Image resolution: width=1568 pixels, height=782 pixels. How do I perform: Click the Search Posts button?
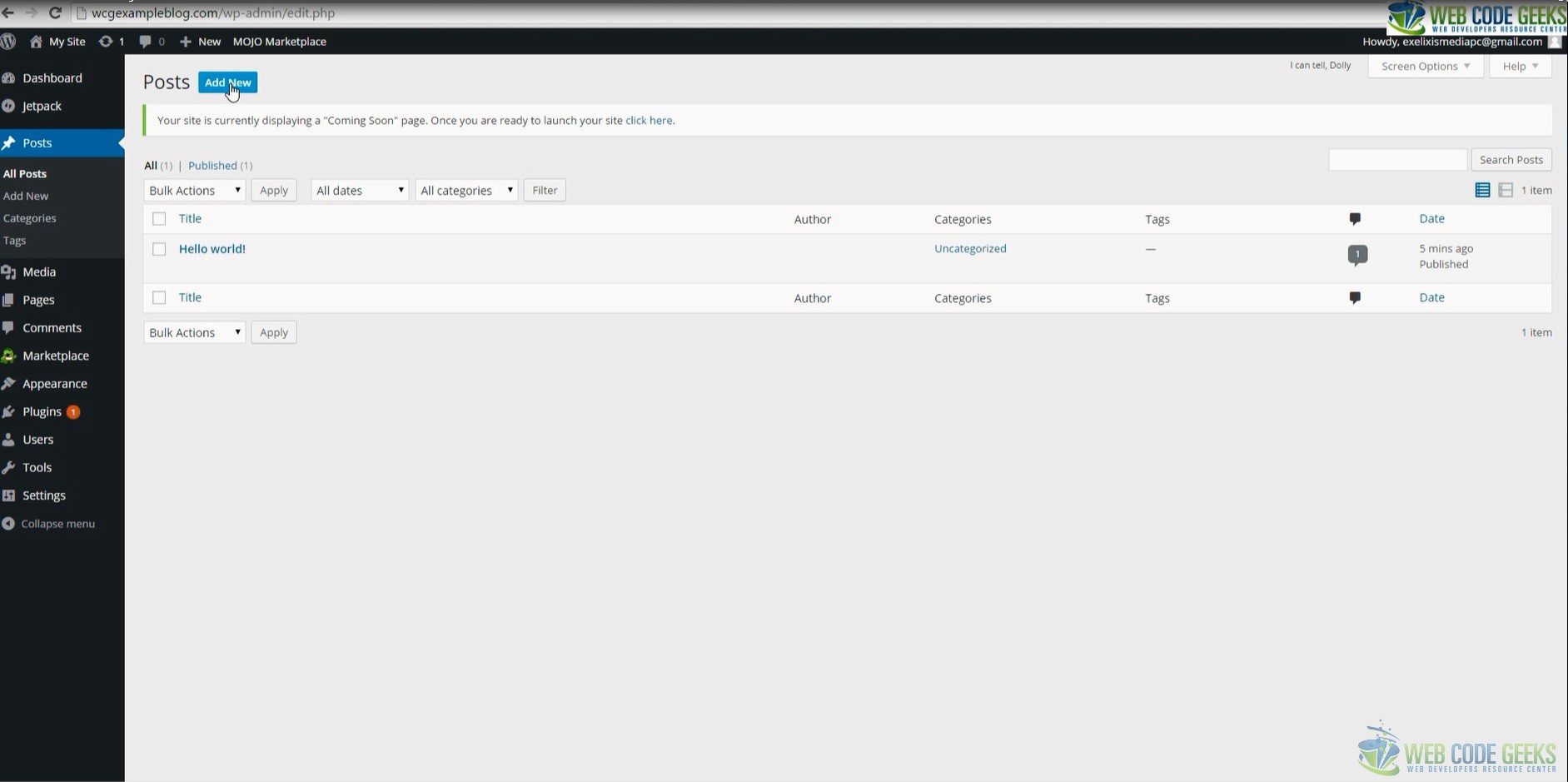pyautogui.click(x=1511, y=159)
